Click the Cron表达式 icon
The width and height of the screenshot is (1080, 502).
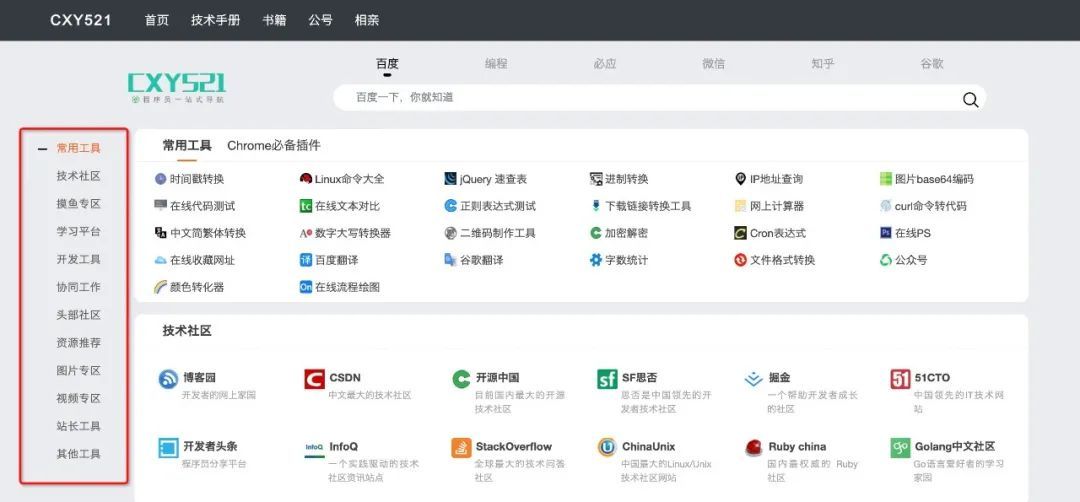[x=740, y=233]
